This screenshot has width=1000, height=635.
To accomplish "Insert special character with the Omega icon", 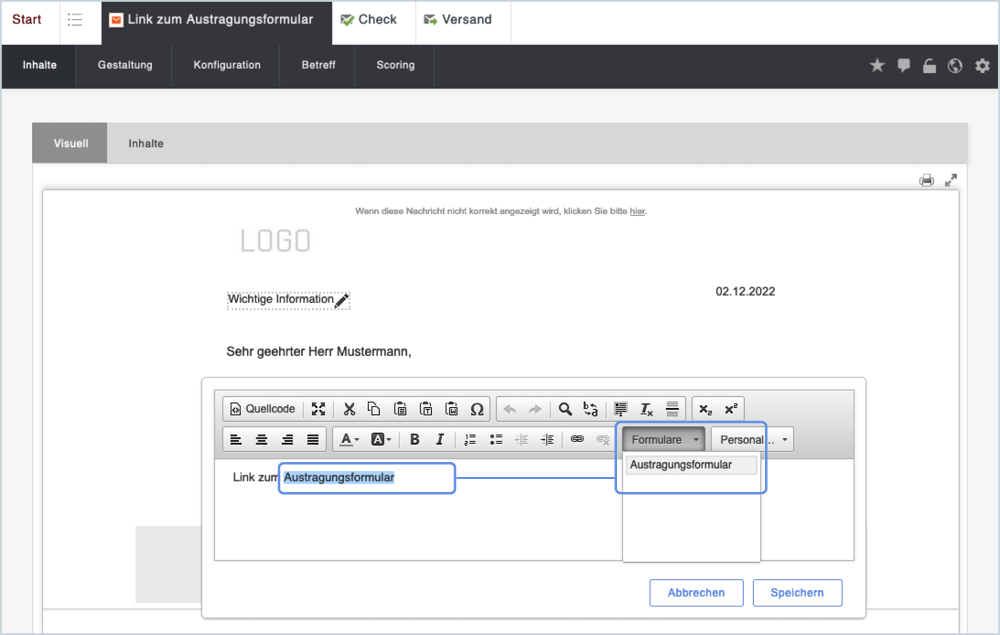I will [x=477, y=409].
